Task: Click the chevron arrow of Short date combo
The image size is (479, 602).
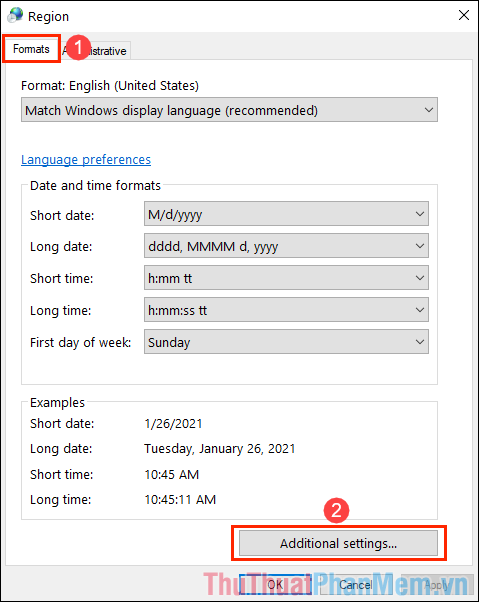Action: click(x=420, y=214)
